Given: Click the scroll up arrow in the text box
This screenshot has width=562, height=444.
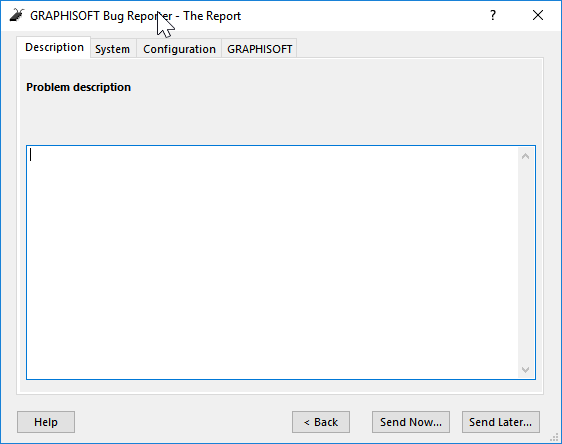Looking at the screenshot, I should [525, 156].
